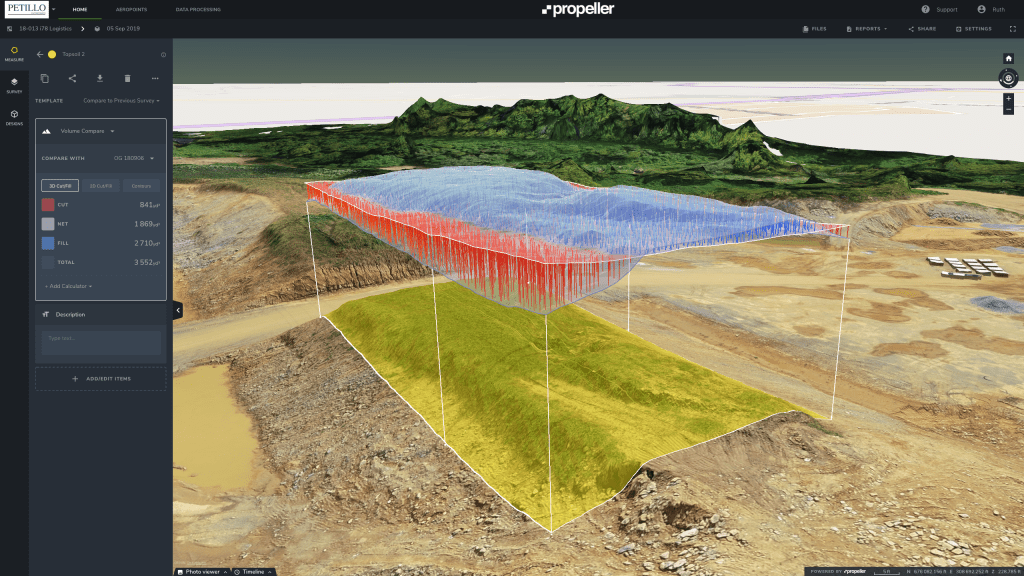Open the Survey layers panel

[14, 85]
